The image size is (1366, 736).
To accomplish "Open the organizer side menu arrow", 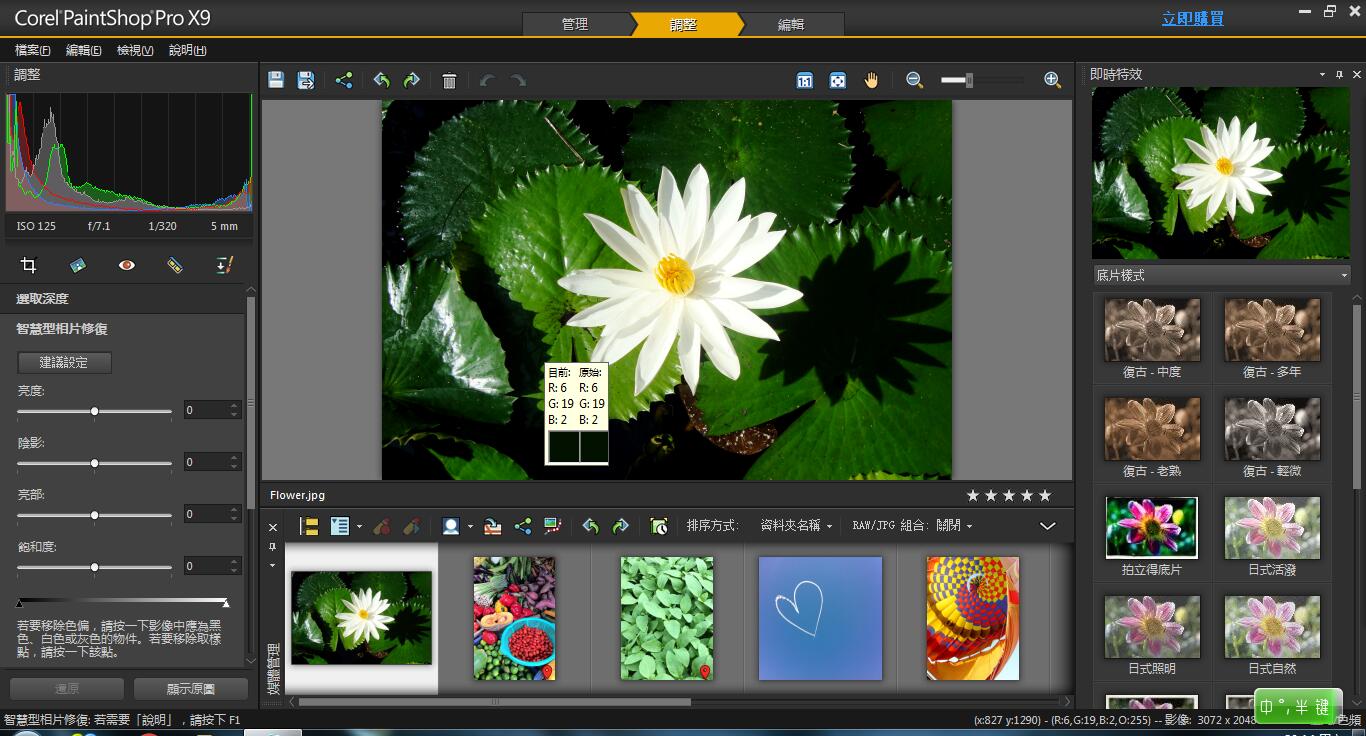I will click(x=272, y=566).
